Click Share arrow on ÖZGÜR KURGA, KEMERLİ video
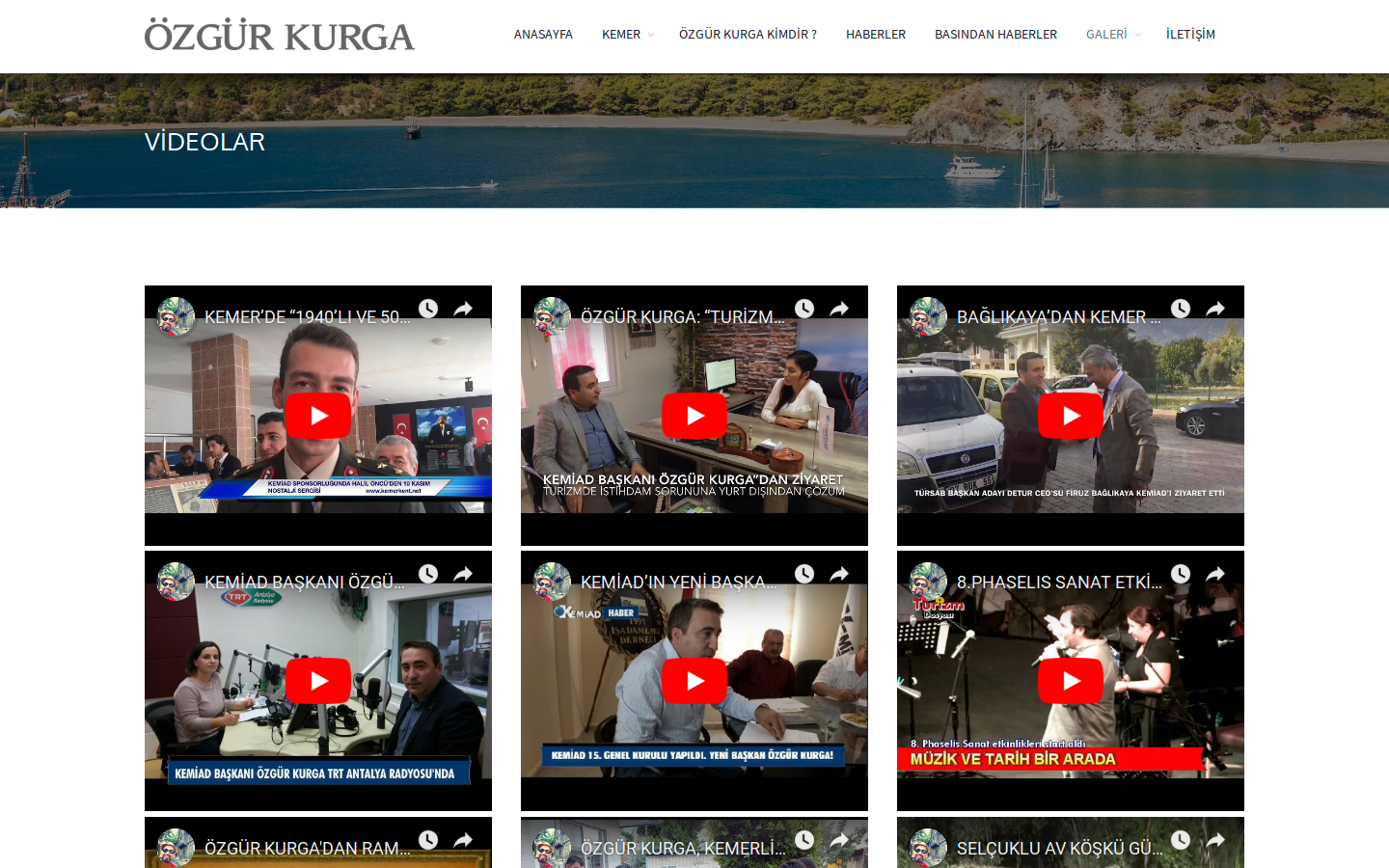The height and width of the screenshot is (868, 1389). [x=839, y=840]
